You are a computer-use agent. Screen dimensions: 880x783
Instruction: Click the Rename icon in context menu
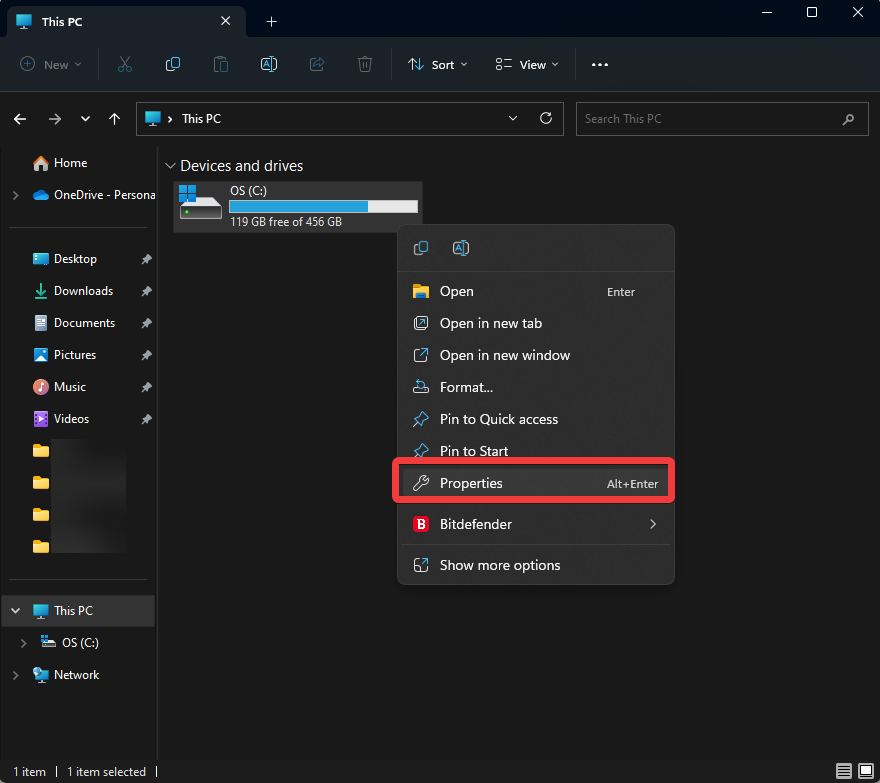tap(461, 248)
